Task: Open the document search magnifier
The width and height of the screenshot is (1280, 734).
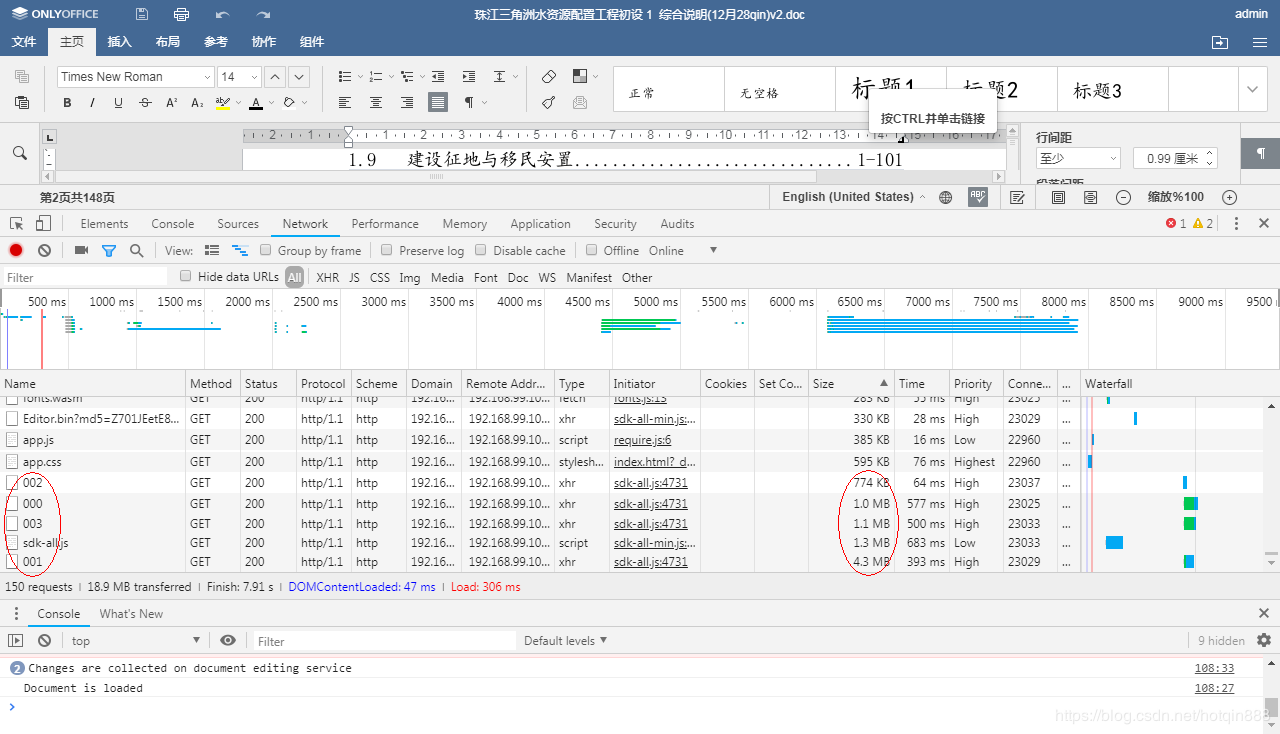Action: tap(20, 153)
